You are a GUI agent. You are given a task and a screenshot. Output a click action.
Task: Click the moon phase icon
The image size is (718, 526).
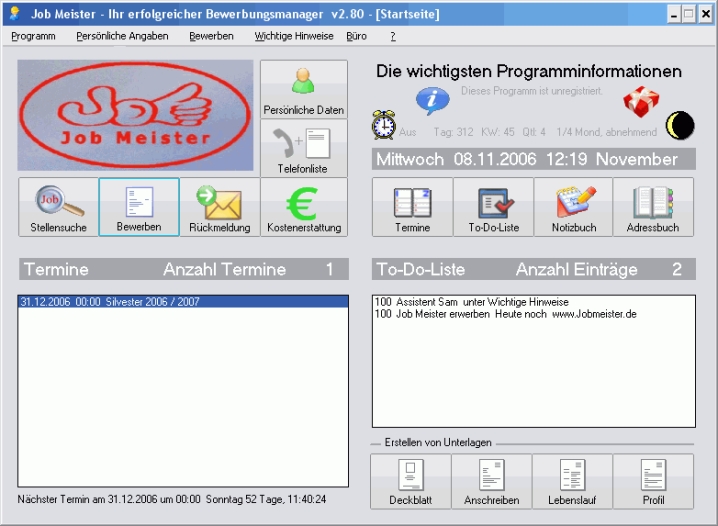(681, 124)
